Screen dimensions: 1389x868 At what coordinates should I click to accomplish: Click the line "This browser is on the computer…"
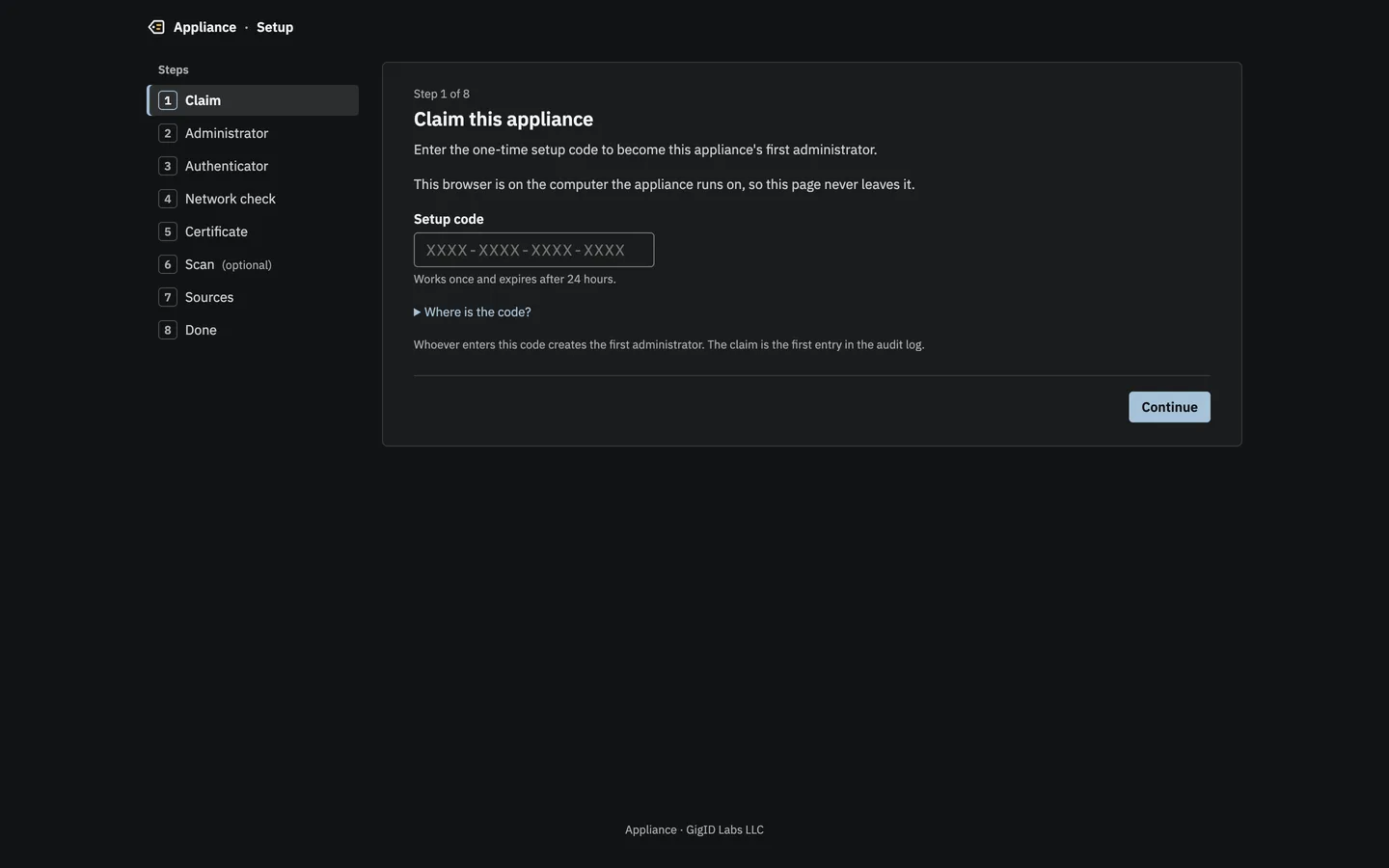pos(665,184)
